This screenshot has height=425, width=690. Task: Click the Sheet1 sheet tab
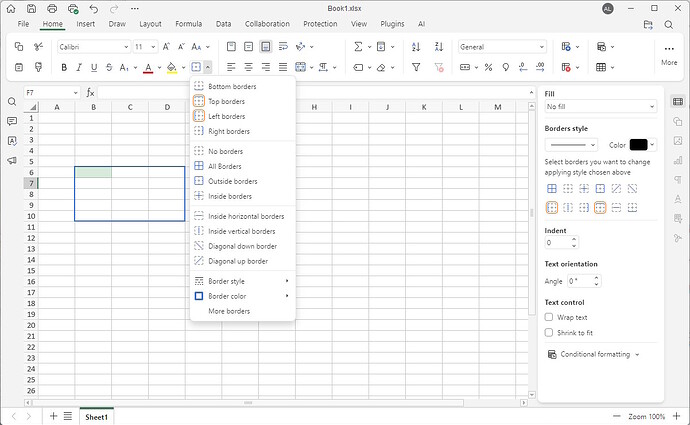tap(96, 416)
